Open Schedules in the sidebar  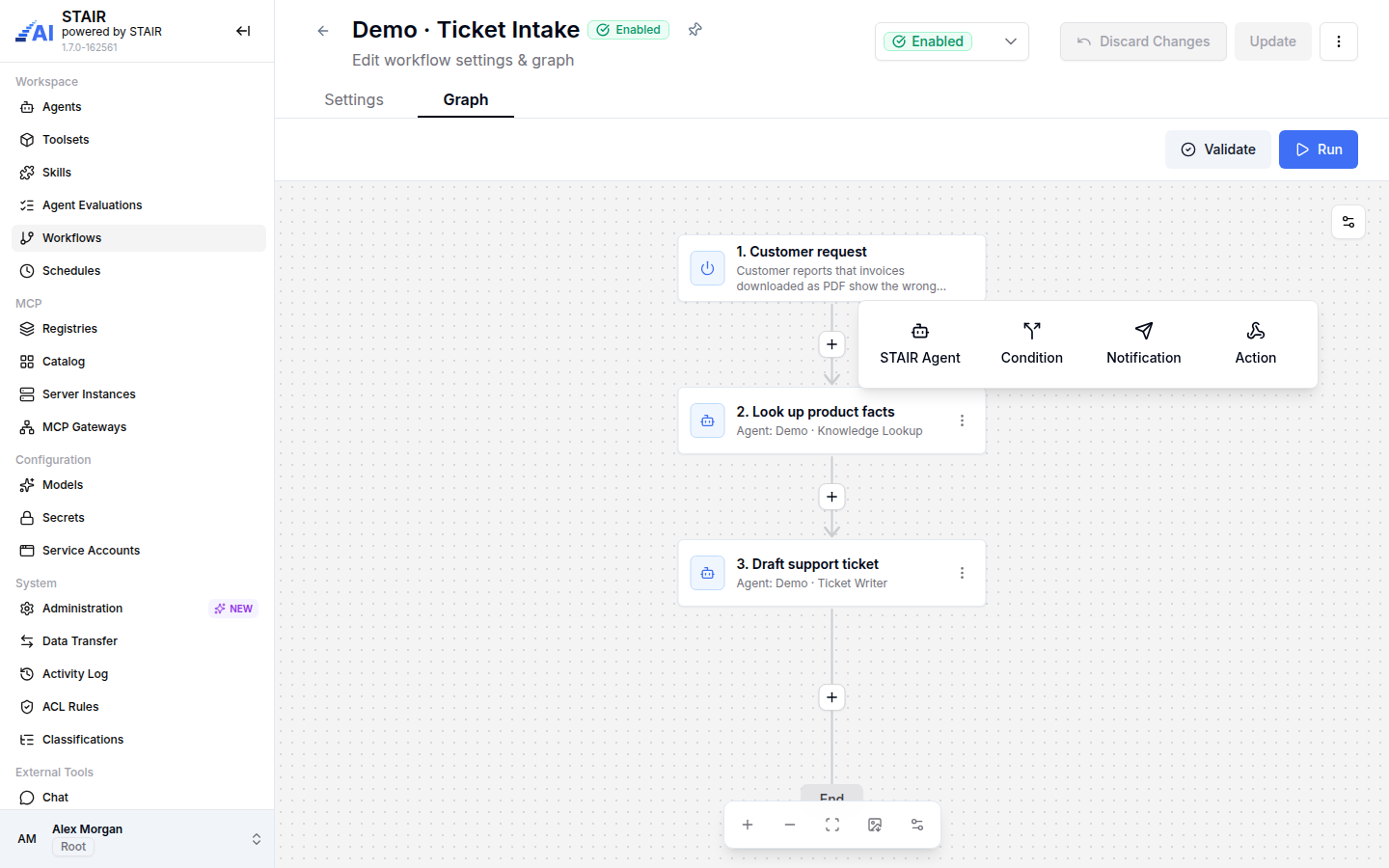point(139,271)
